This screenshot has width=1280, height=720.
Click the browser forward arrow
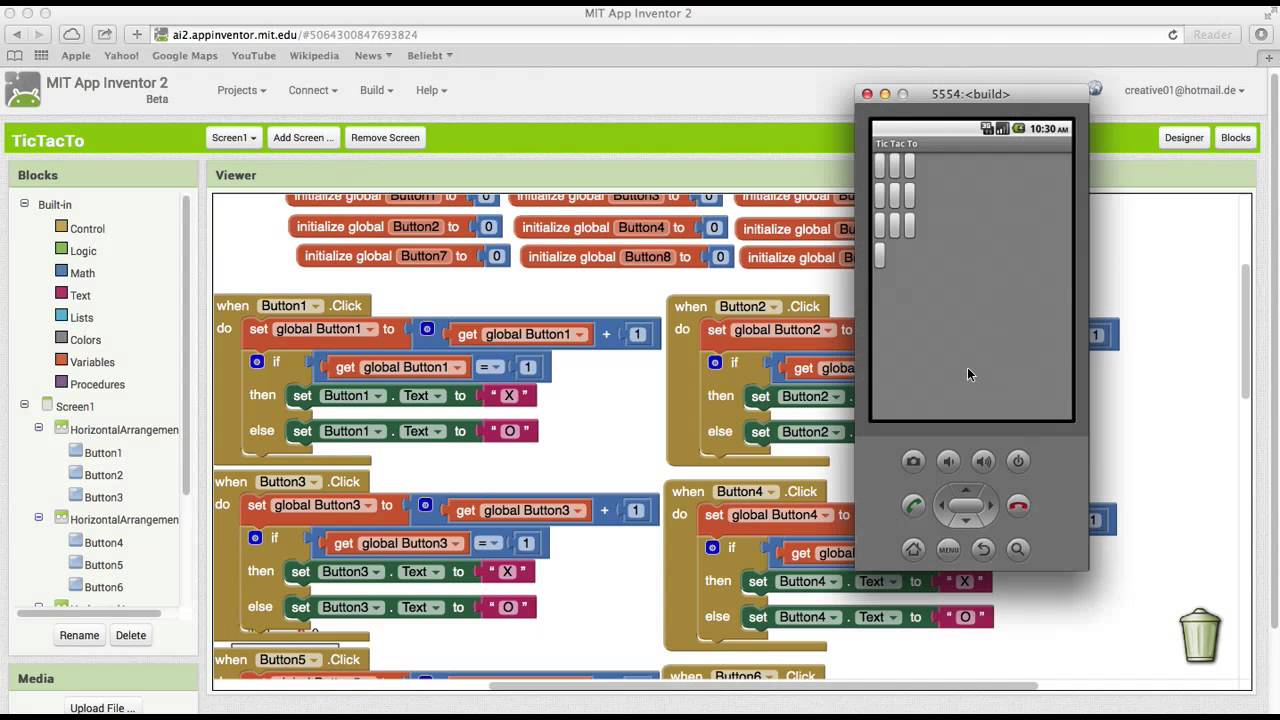[39, 34]
